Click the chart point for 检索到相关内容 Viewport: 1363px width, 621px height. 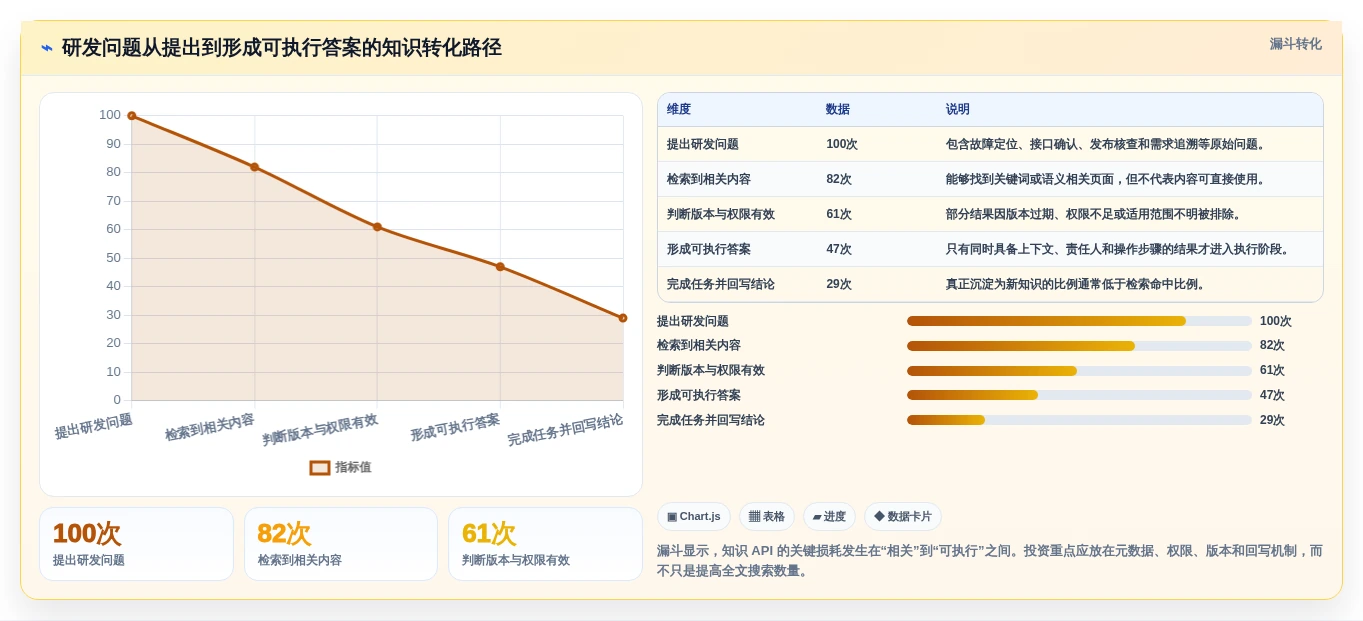[255, 167]
